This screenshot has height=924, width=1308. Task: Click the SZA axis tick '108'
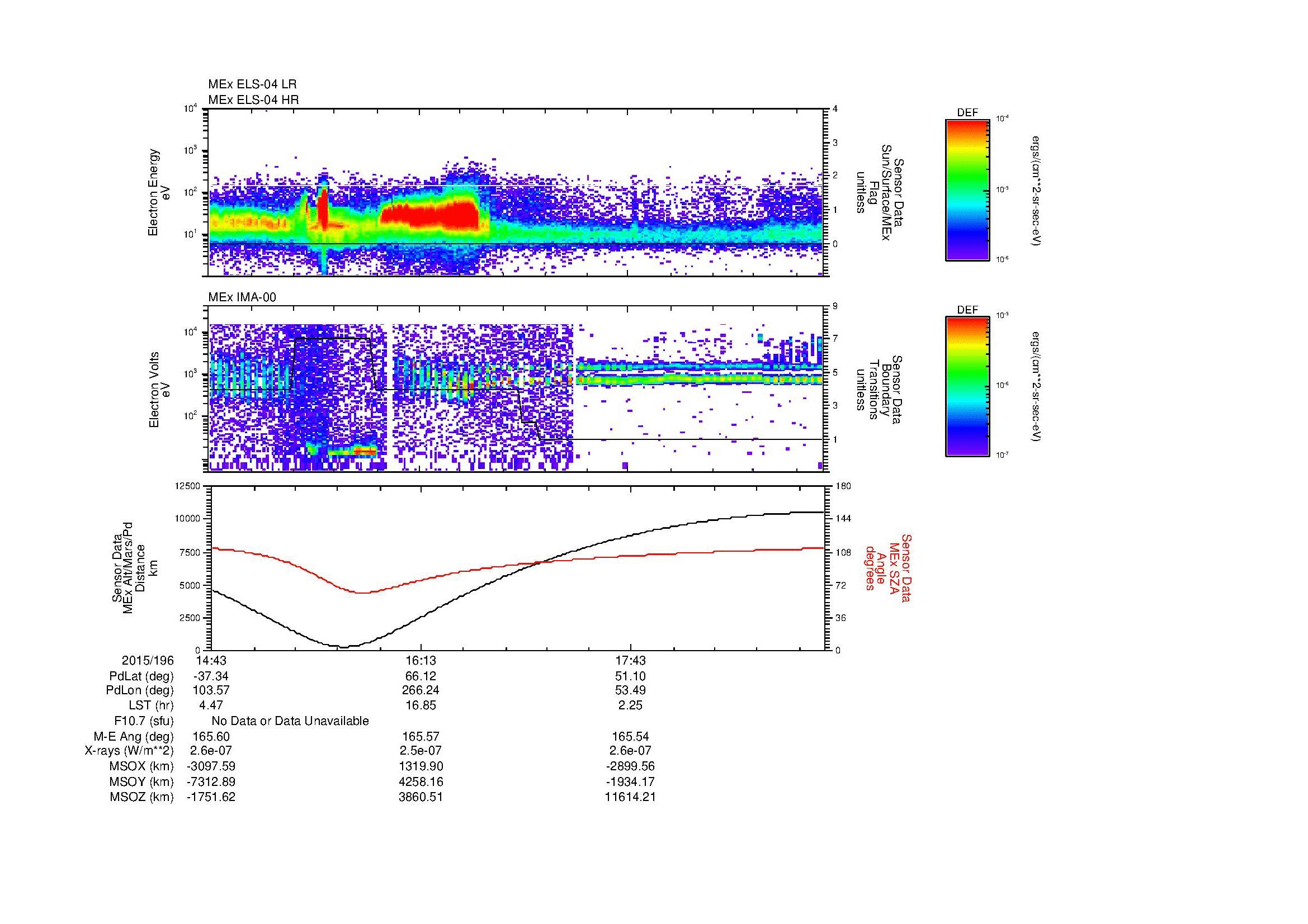pos(843,552)
